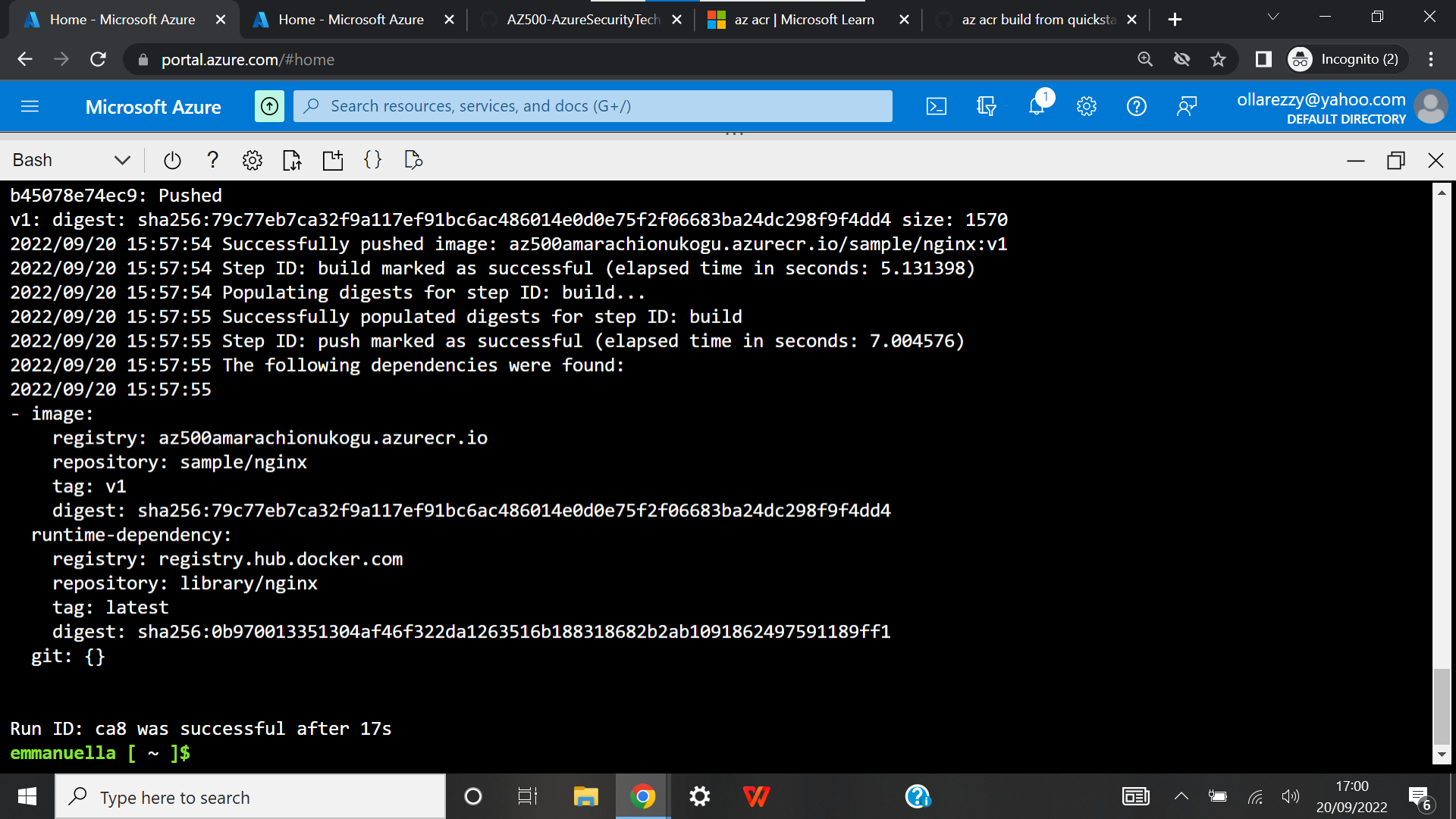Open the browser tab search chevron
Viewport: 1456px width, 819px height.
[x=1273, y=17]
